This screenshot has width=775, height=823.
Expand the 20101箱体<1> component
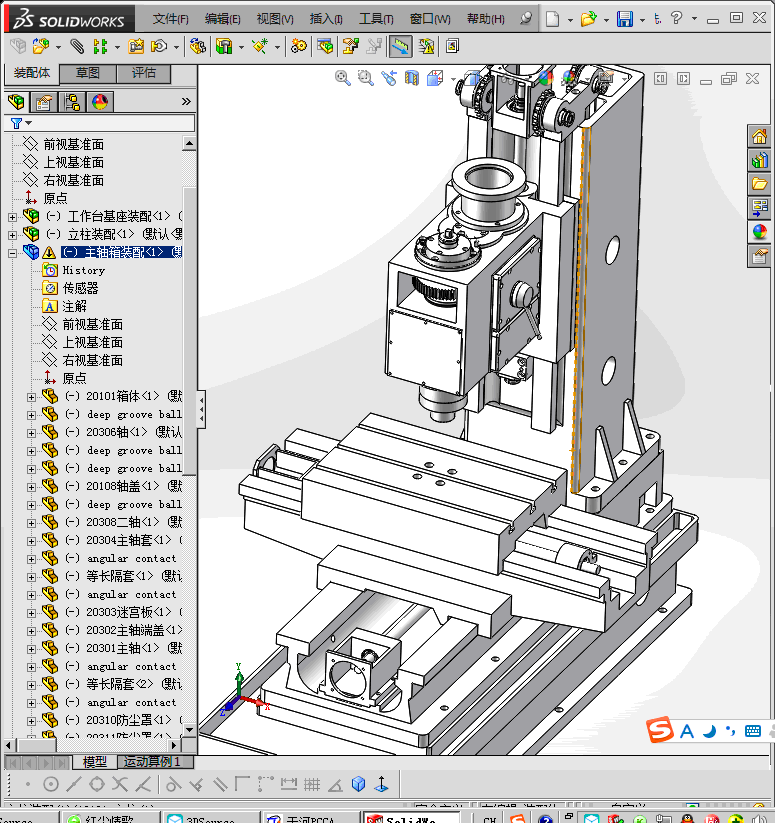[31, 397]
